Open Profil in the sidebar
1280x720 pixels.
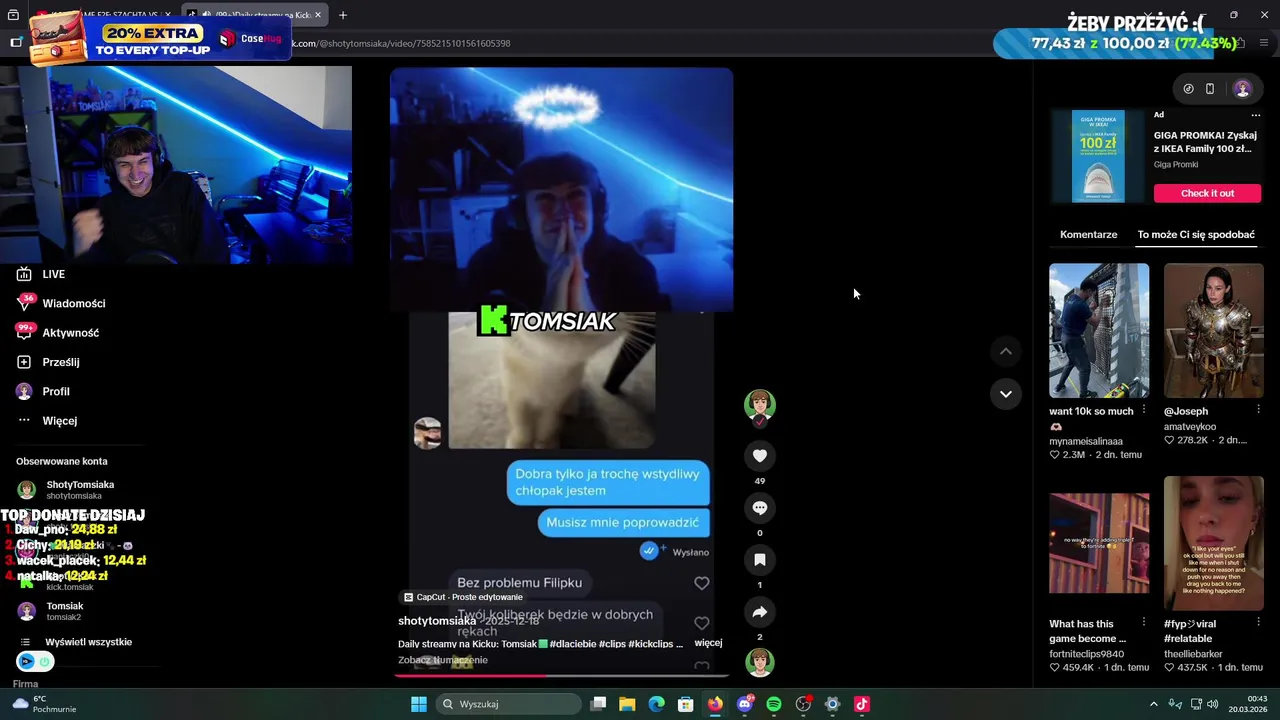(x=43, y=391)
